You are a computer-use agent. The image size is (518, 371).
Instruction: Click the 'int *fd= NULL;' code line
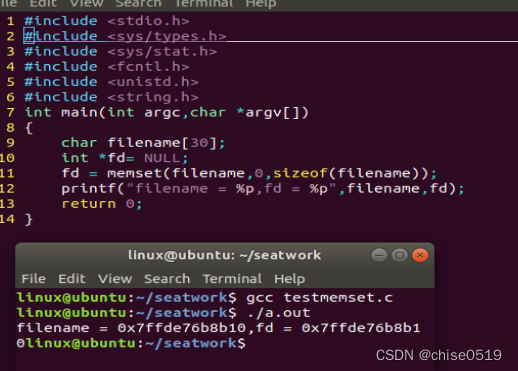click(x=125, y=158)
